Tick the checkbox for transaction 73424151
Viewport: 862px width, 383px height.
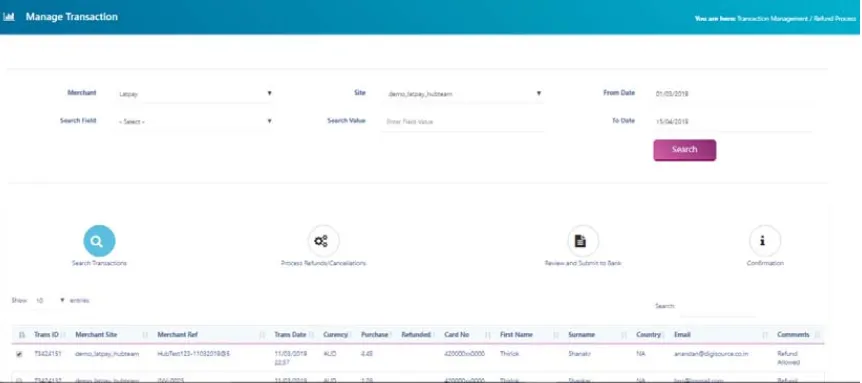pos(19,354)
